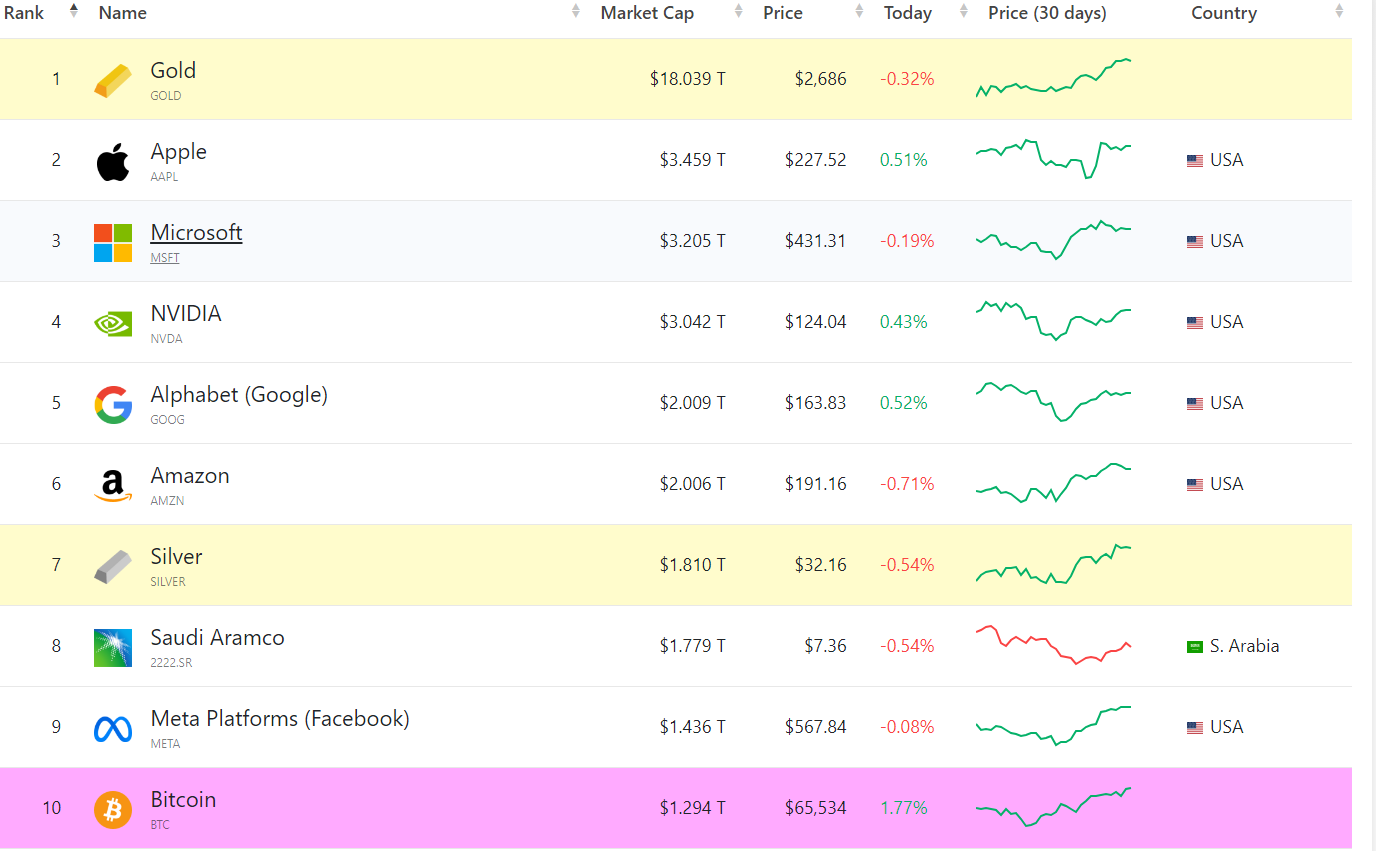Click the Silver bar icon

pos(113,567)
